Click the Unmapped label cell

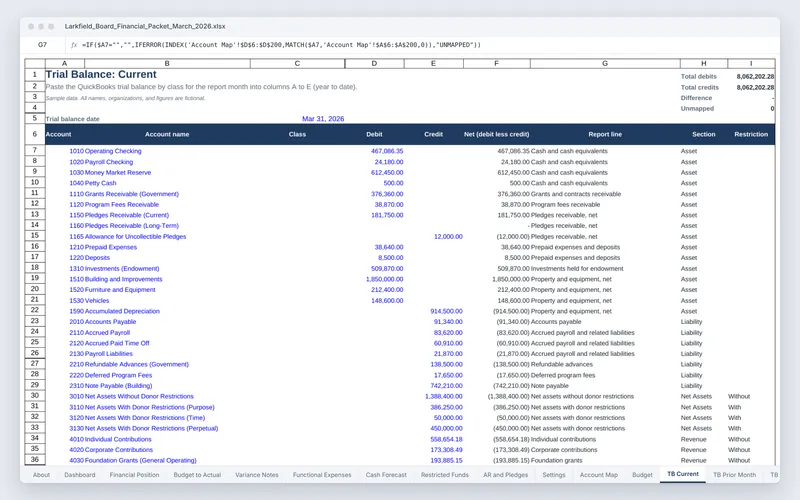[697, 109]
